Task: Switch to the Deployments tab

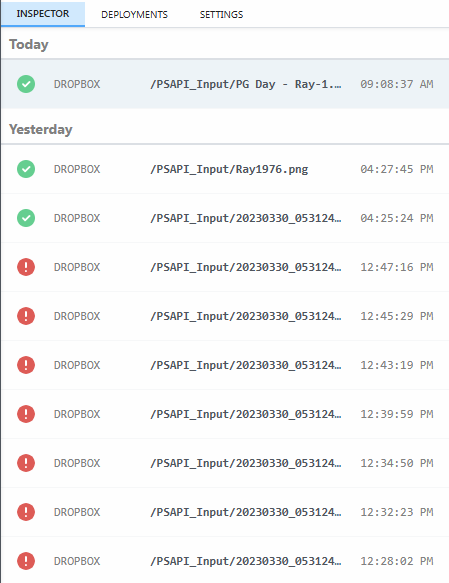Action: (x=134, y=15)
